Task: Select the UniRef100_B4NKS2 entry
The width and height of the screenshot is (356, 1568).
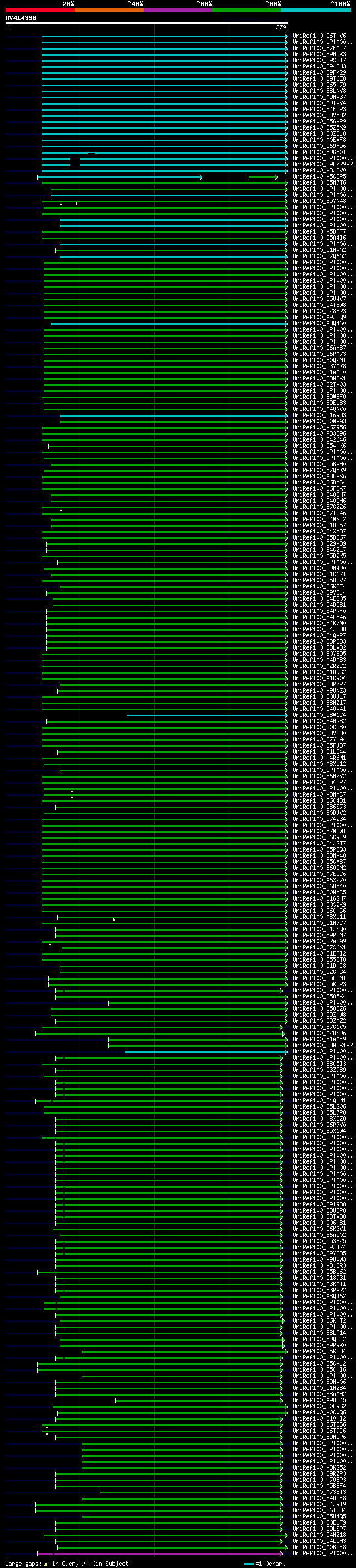Action: click(x=319, y=721)
